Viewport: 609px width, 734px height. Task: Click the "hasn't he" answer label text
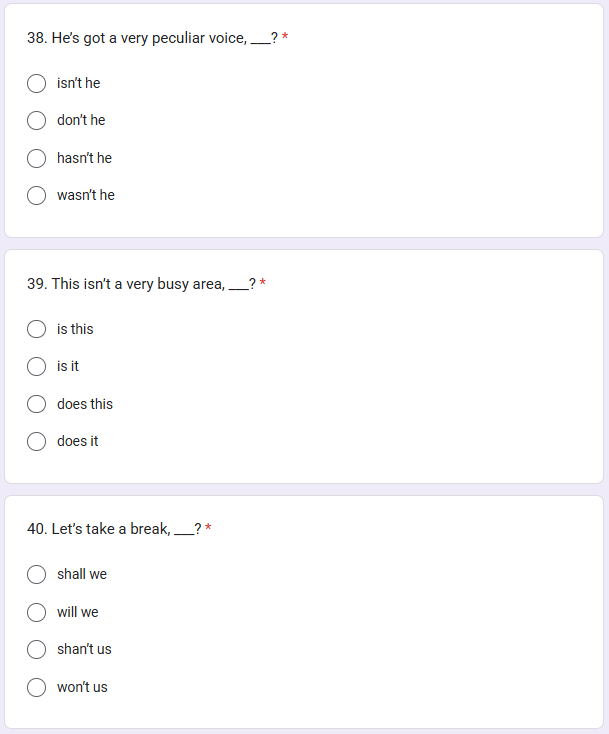pyautogui.click(x=84, y=158)
